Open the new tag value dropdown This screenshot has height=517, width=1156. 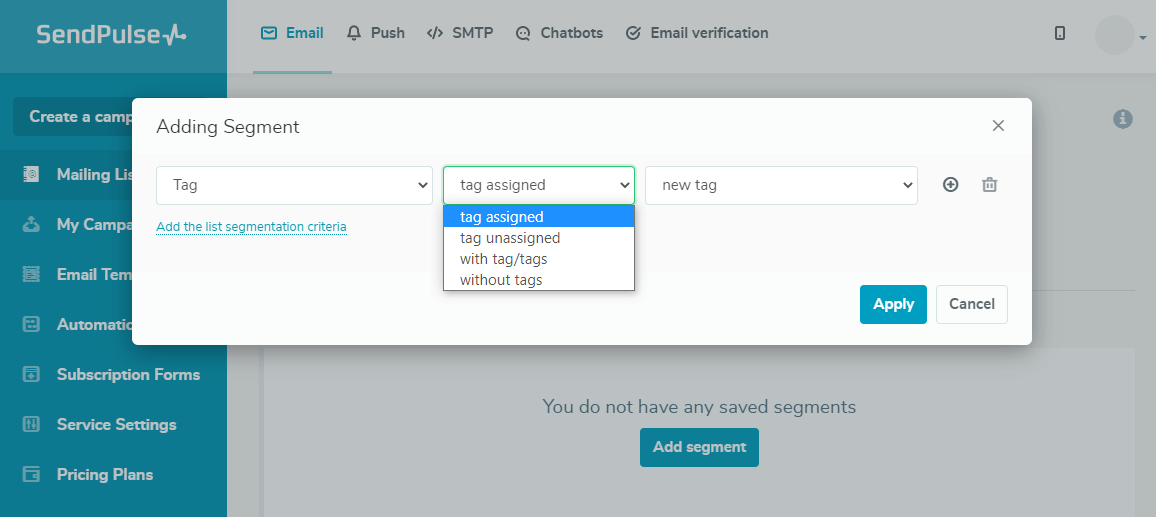(781, 185)
